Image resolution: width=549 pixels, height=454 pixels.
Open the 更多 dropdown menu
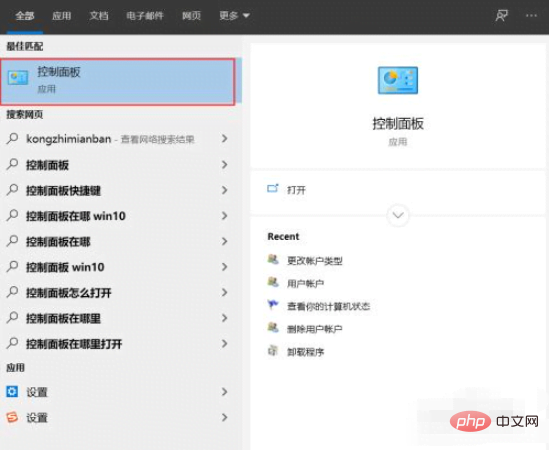pos(234,16)
